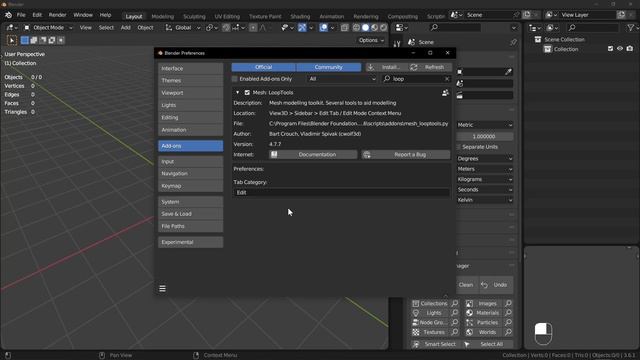Screen dimensions: 640x360
Task: Click the Blender logo menu icon
Action: pyautogui.click(x=8, y=15)
